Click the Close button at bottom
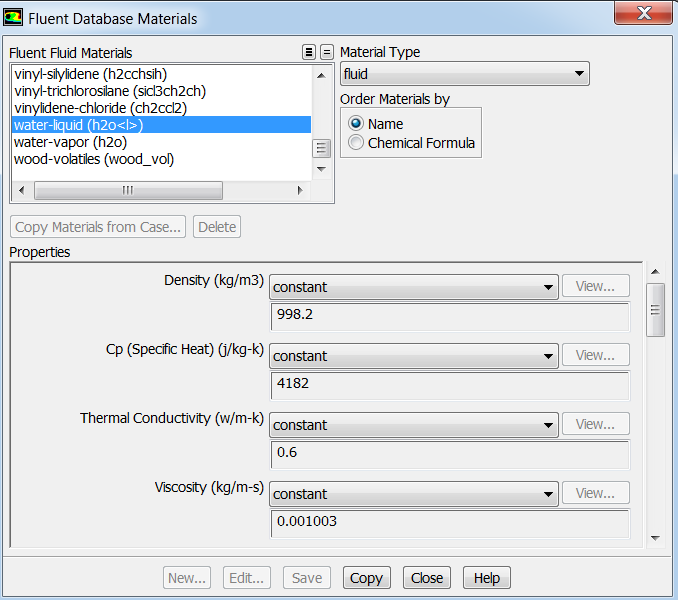 click(x=427, y=578)
